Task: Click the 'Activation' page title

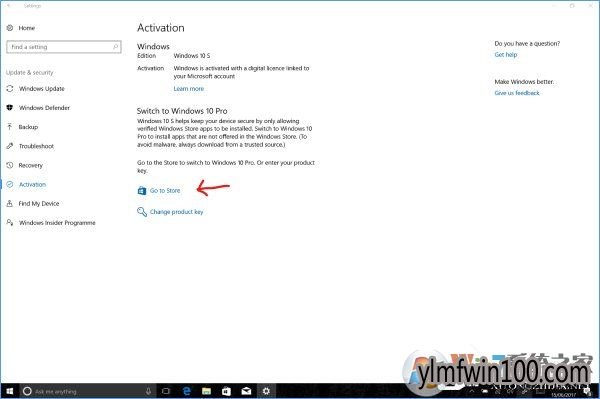Action: coord(161,28)
